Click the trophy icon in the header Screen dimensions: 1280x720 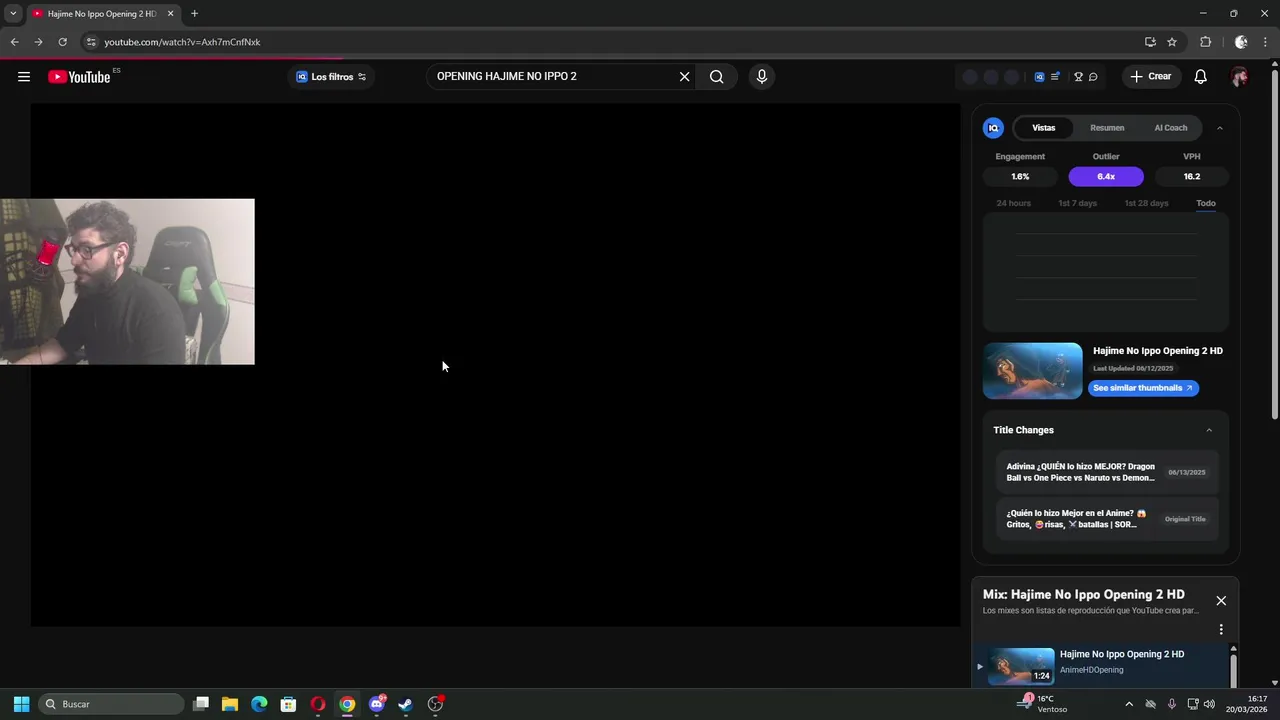[1078, 77]
